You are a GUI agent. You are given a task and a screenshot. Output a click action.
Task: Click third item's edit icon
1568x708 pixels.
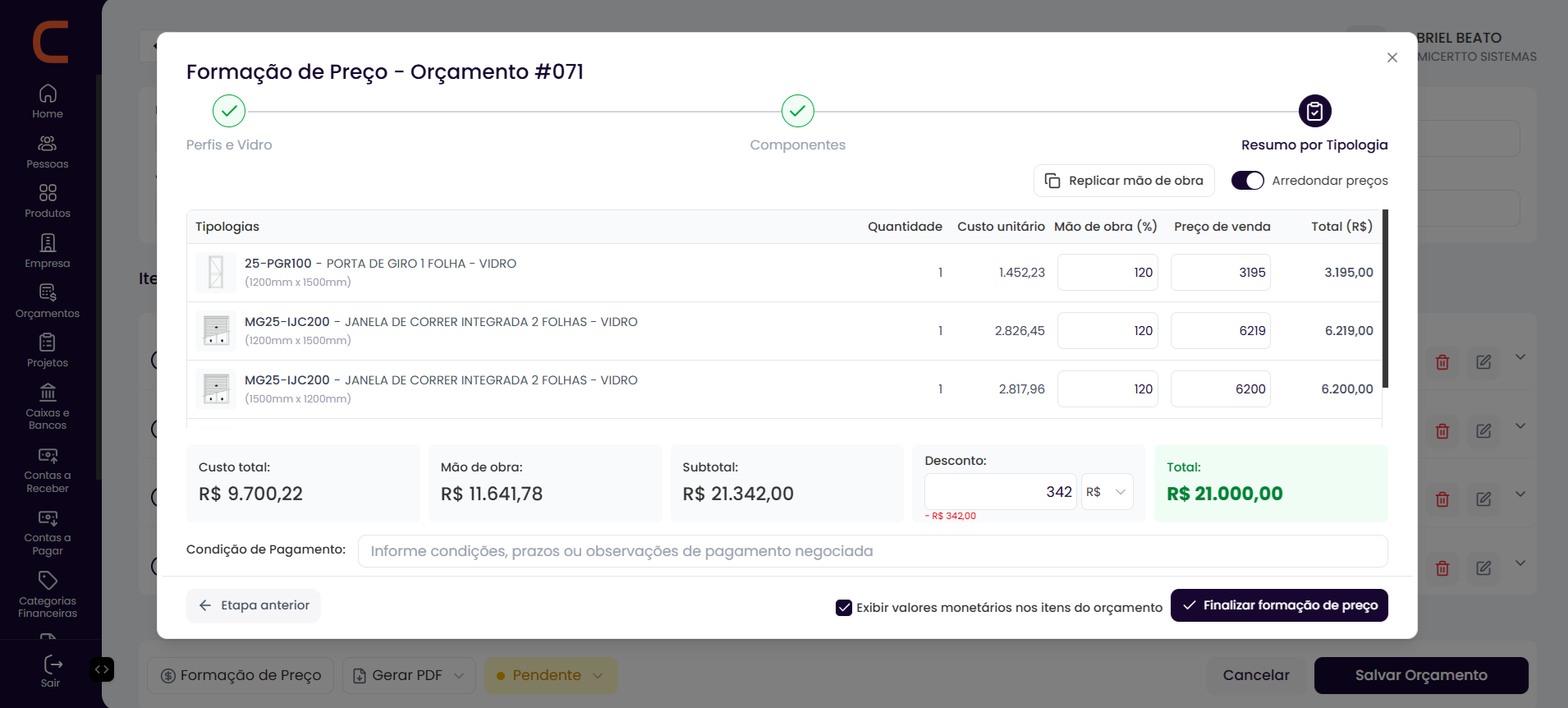[x=1483, y=499]
